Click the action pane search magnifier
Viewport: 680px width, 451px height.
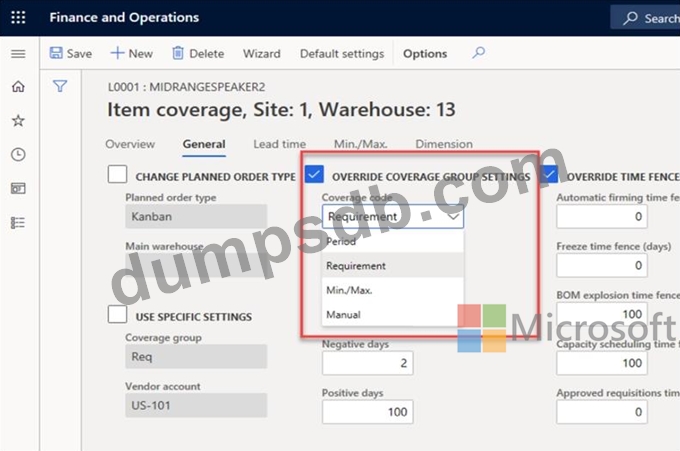[479, 53]
